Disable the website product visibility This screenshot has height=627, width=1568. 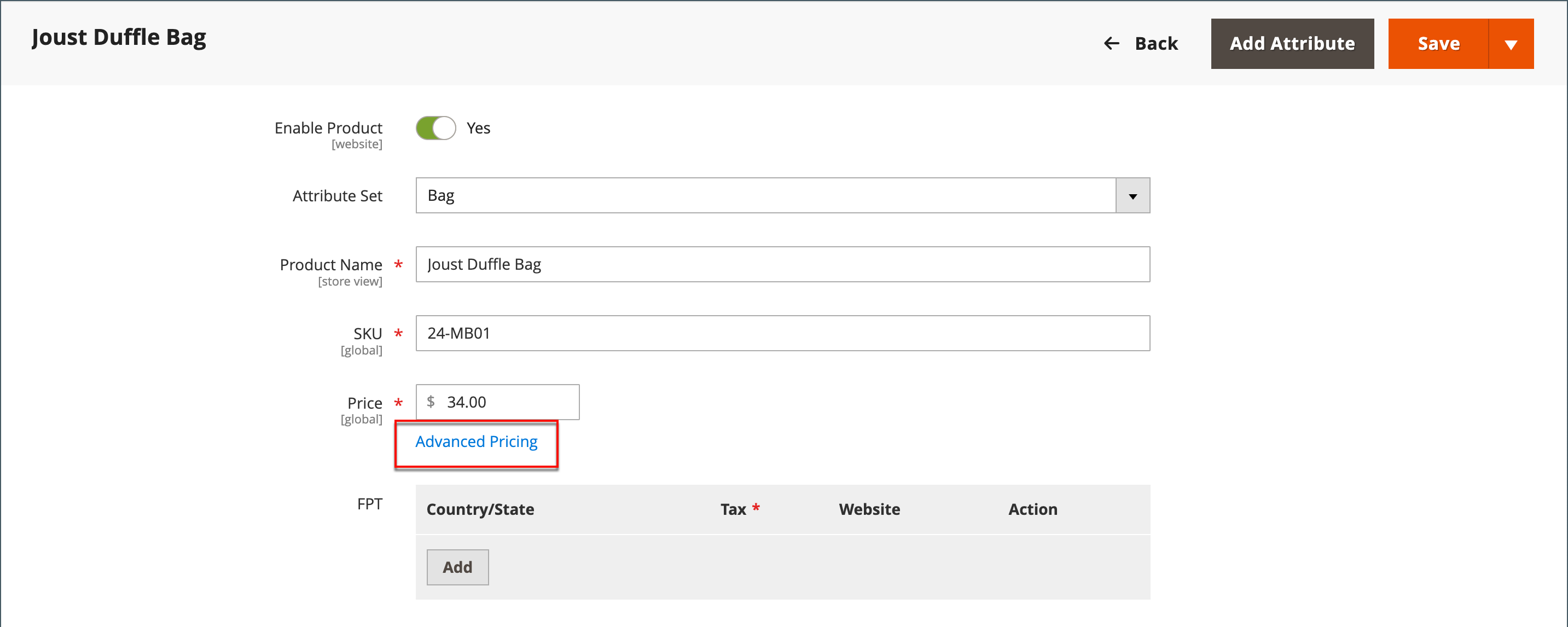[434, 128]
